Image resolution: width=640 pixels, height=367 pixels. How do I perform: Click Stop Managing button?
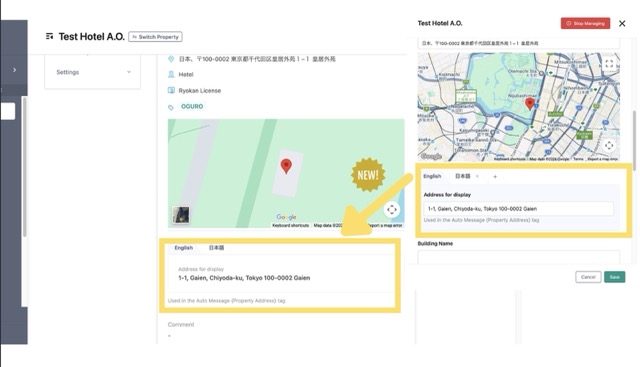585,23
